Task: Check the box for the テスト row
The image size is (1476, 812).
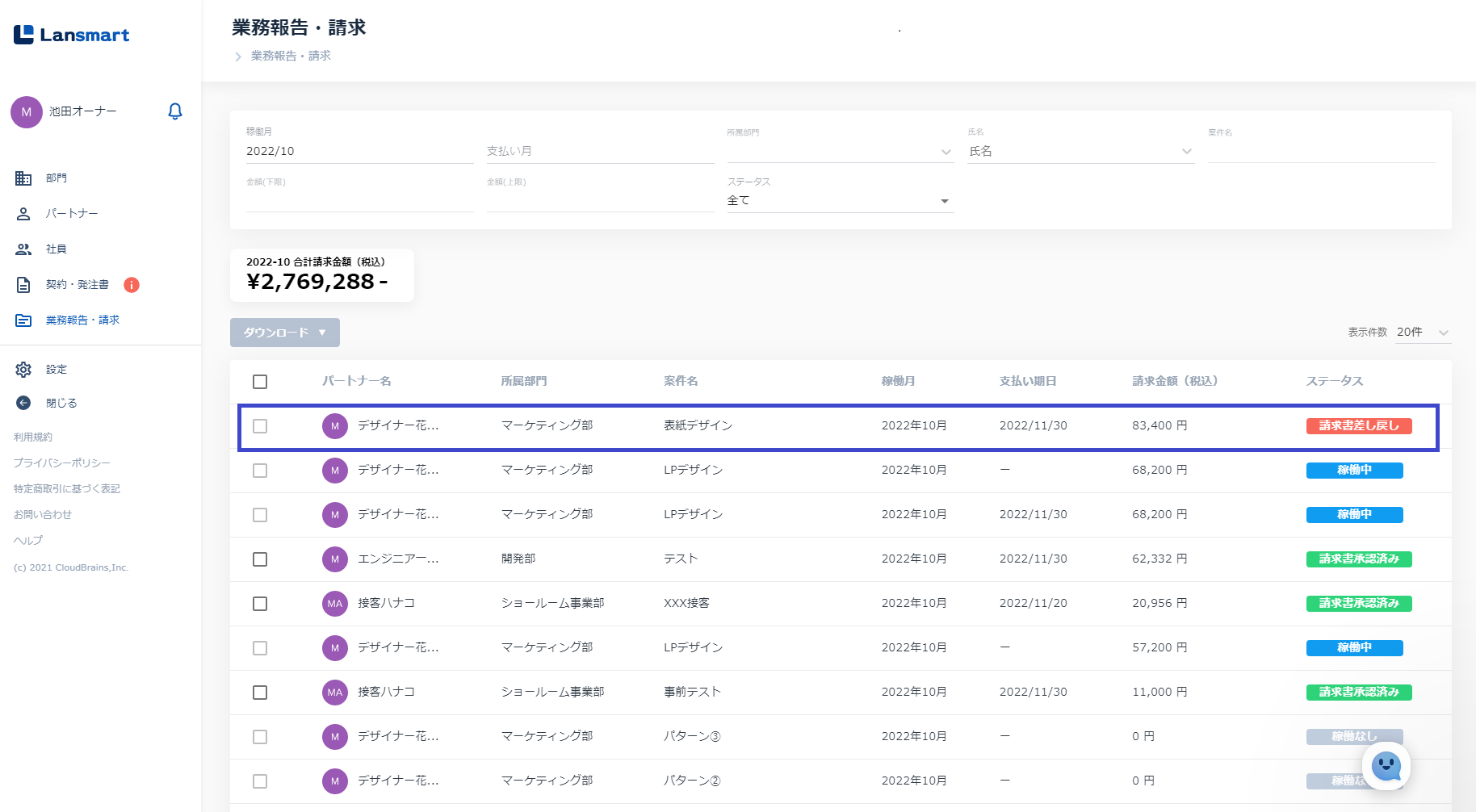Action: (260, 559)
